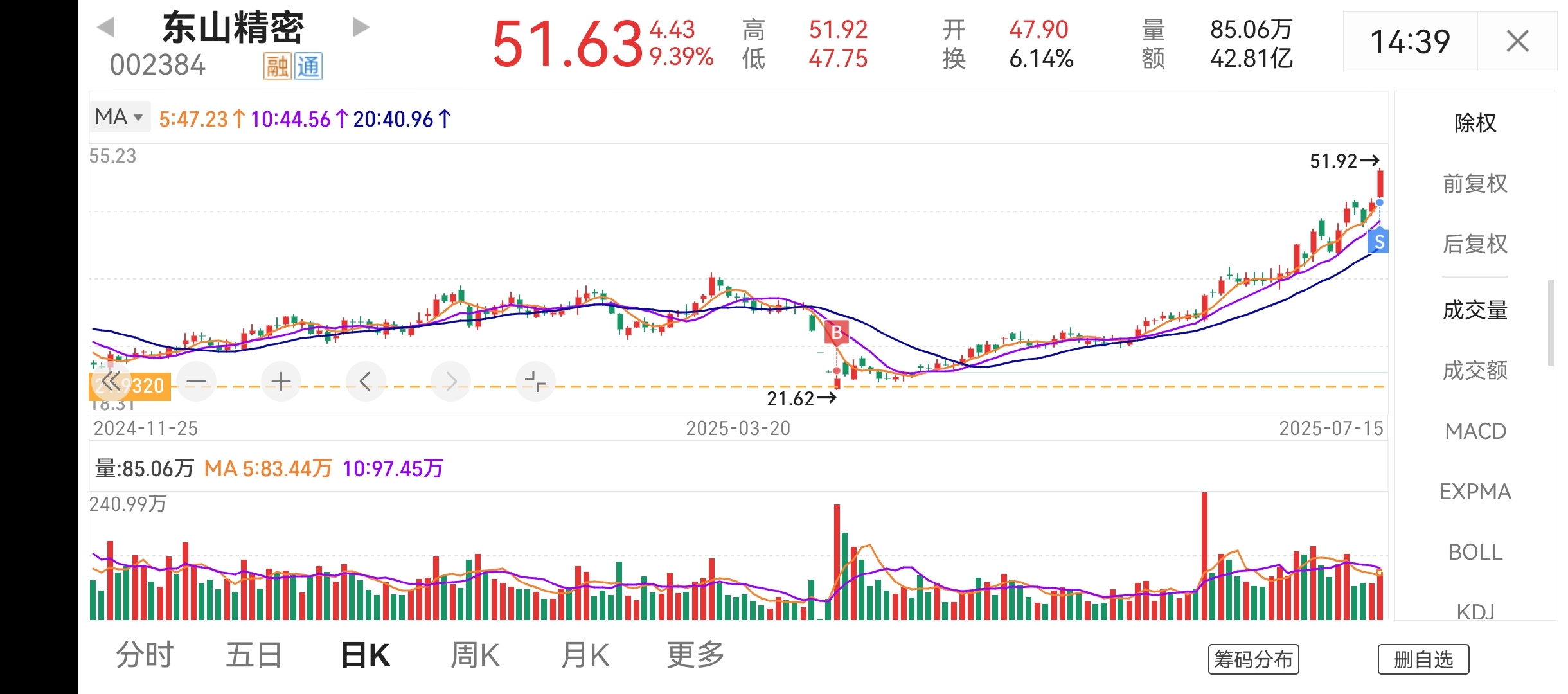Click the 2025-07-15 end date label
This screenshot has width=1568, height=694.
(x=1331, y=428)
